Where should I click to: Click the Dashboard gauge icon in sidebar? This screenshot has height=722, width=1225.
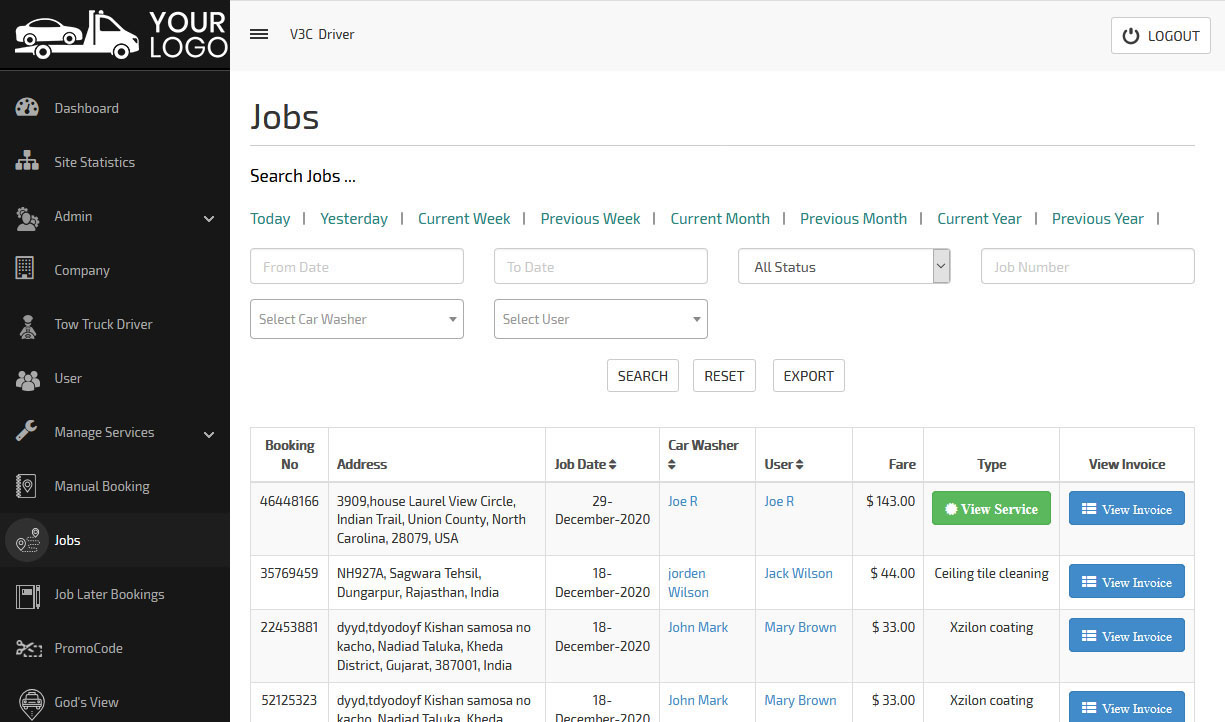(27, 108)
